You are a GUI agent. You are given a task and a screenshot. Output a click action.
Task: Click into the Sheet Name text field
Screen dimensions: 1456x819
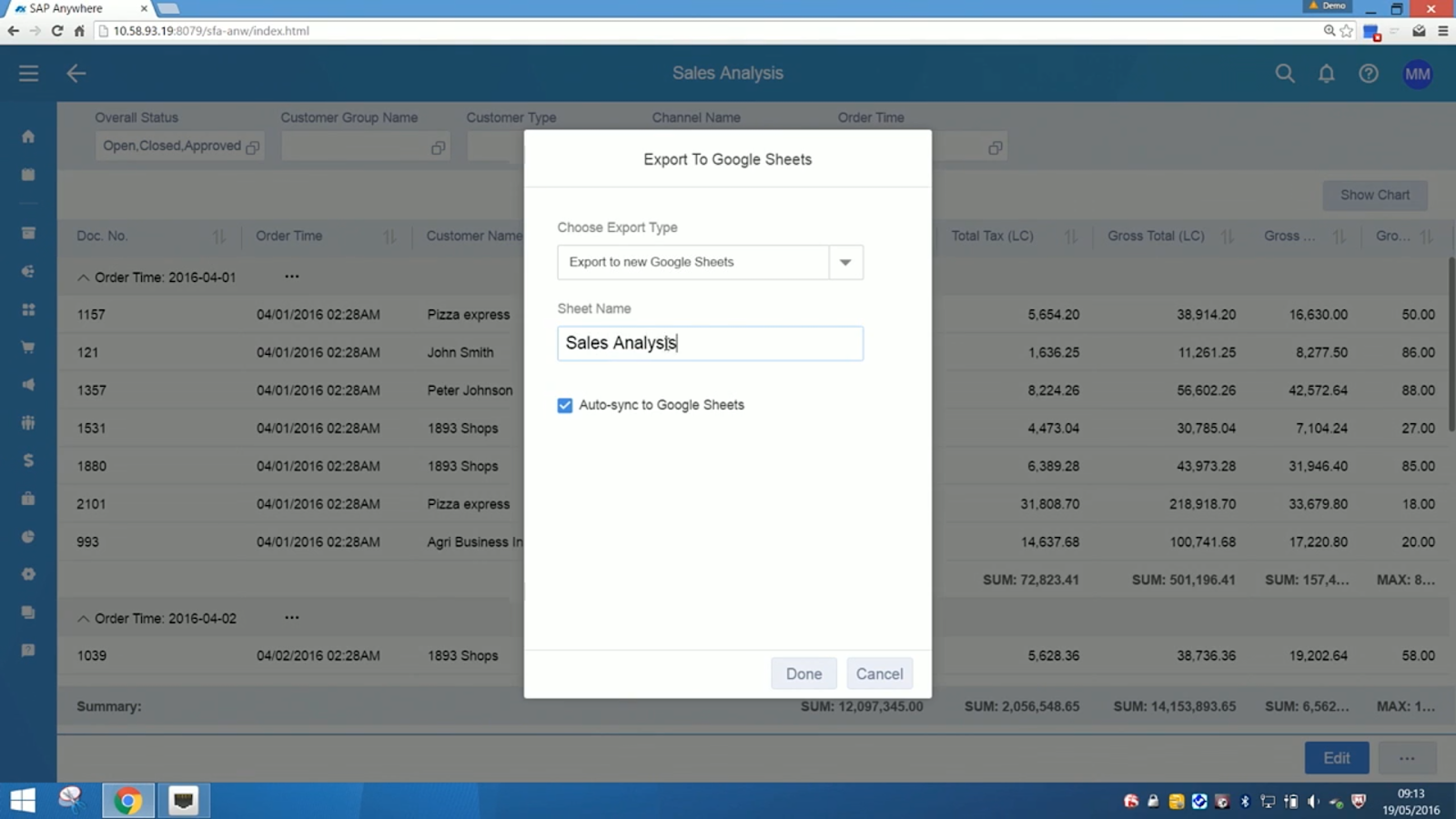(710, 343)
